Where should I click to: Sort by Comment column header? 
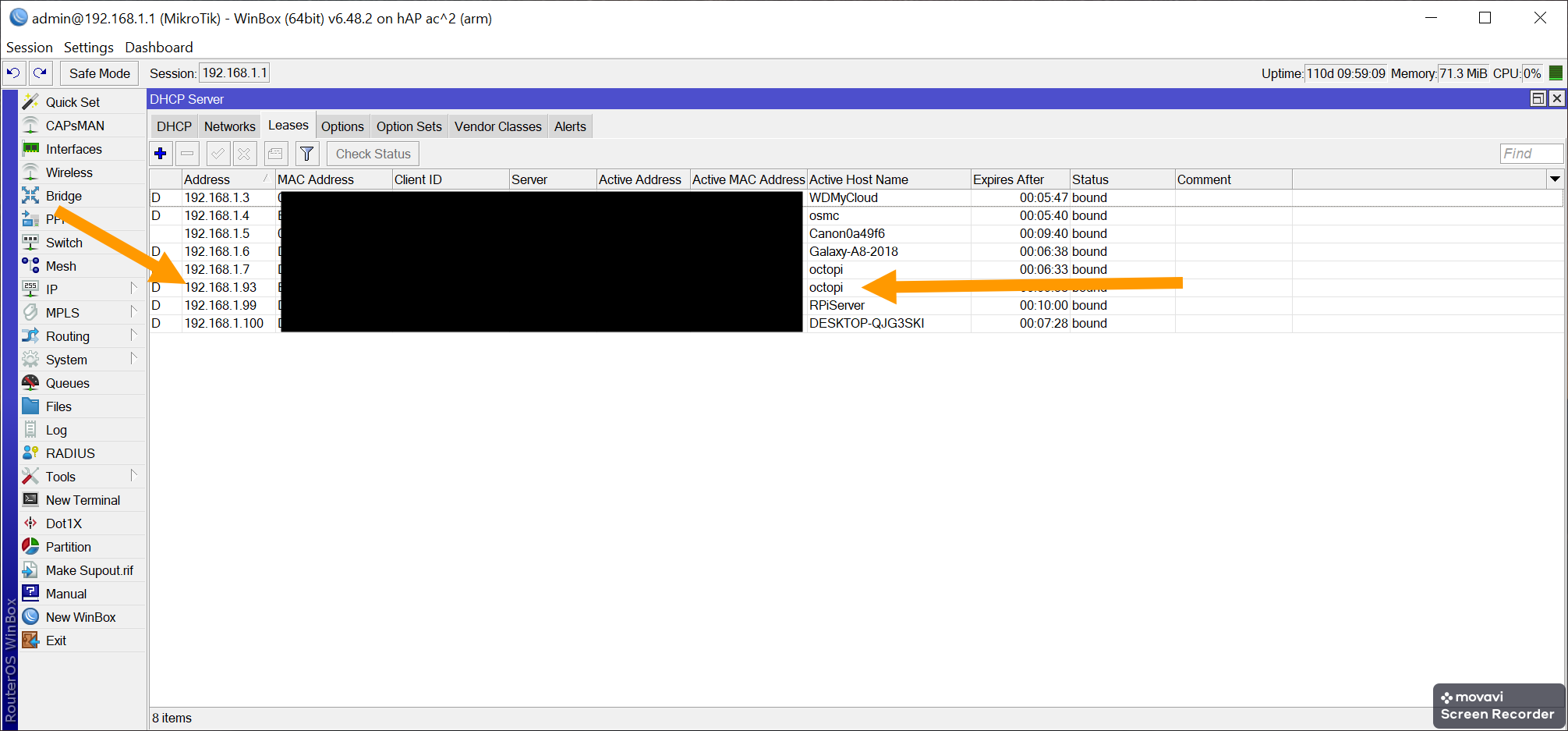(1234, 179)
